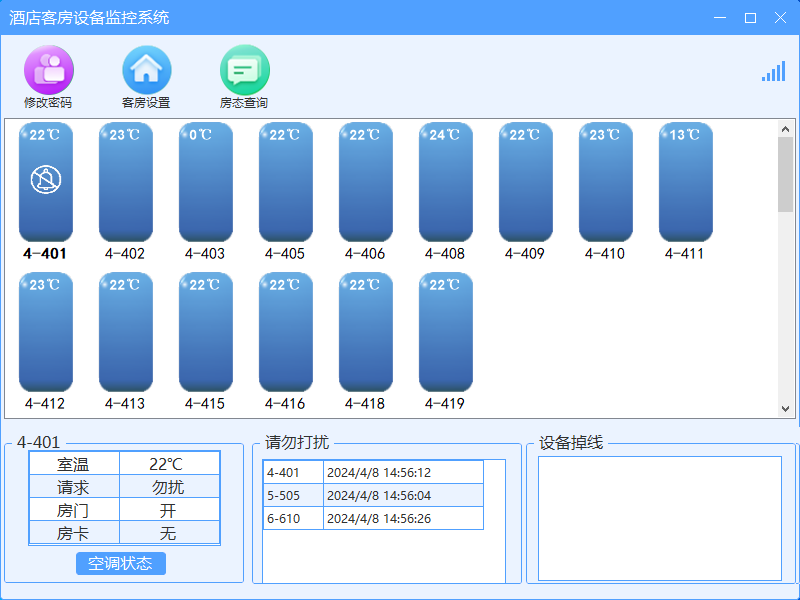Choose room card 4-416
This screenshot has height=600, width=800.
point(286,332)
